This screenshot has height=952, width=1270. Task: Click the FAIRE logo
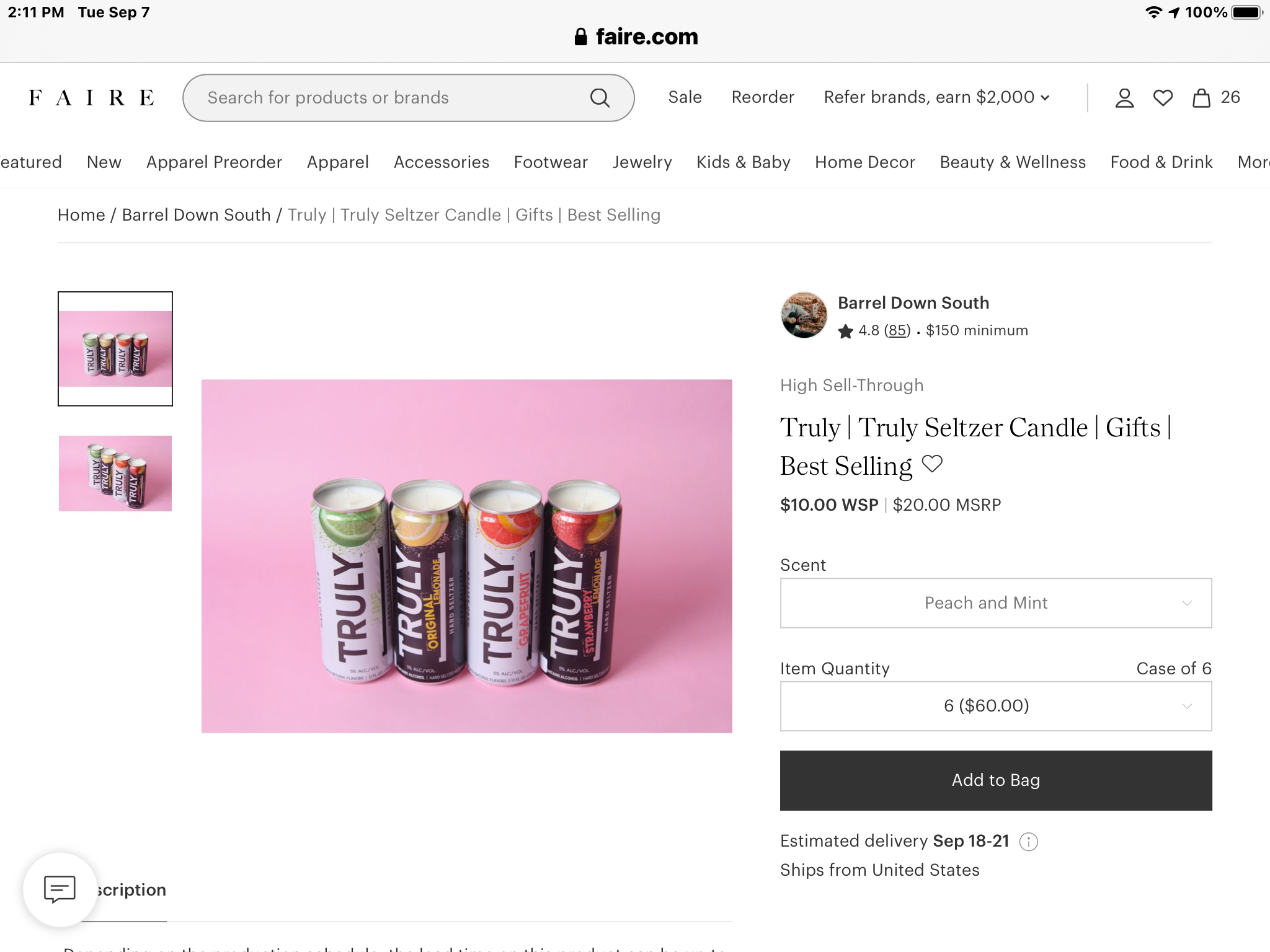91,98
